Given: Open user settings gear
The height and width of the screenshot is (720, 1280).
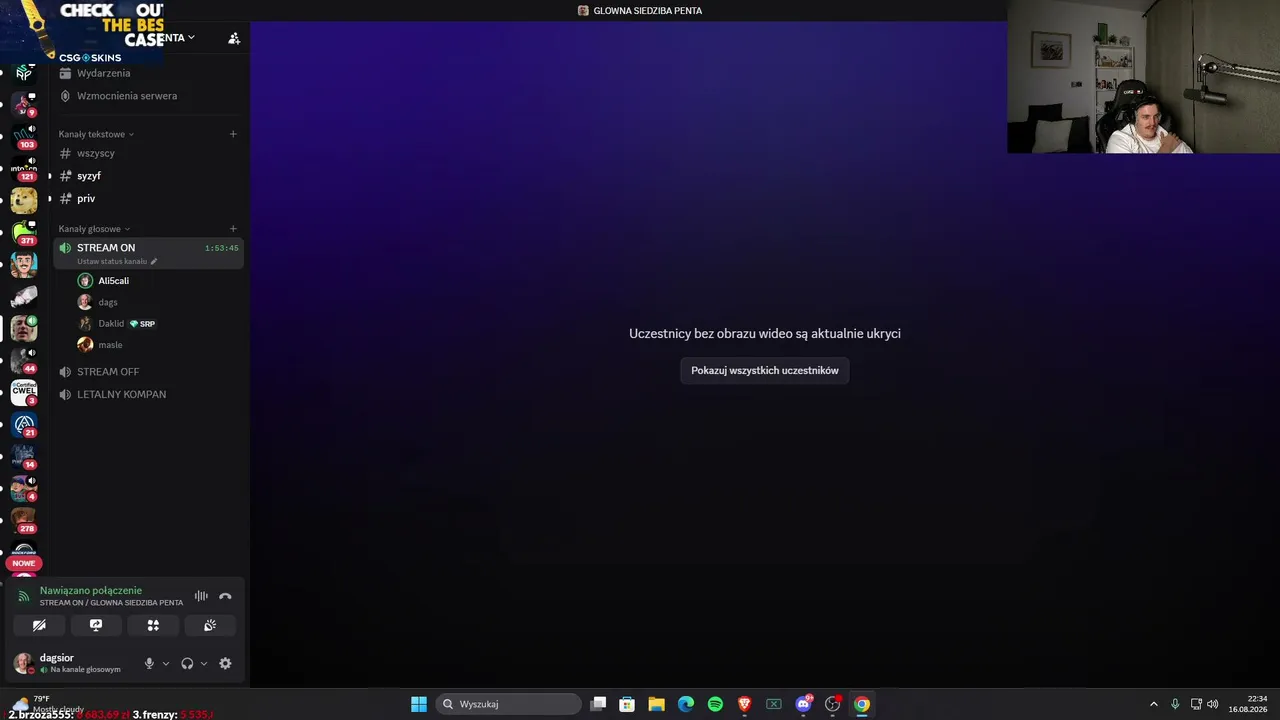Looking at the screenshot, I should tap(225, 663).
